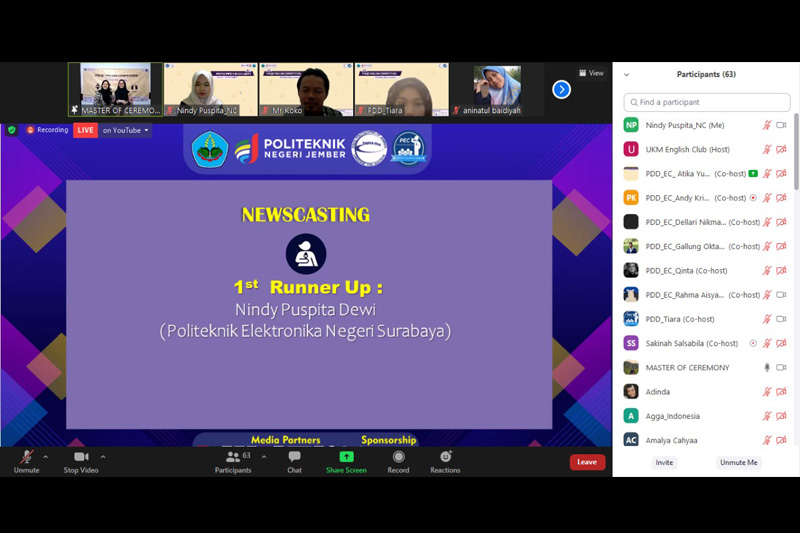
Task: Click the LIVE indicator badge
Action: (85, 130)
